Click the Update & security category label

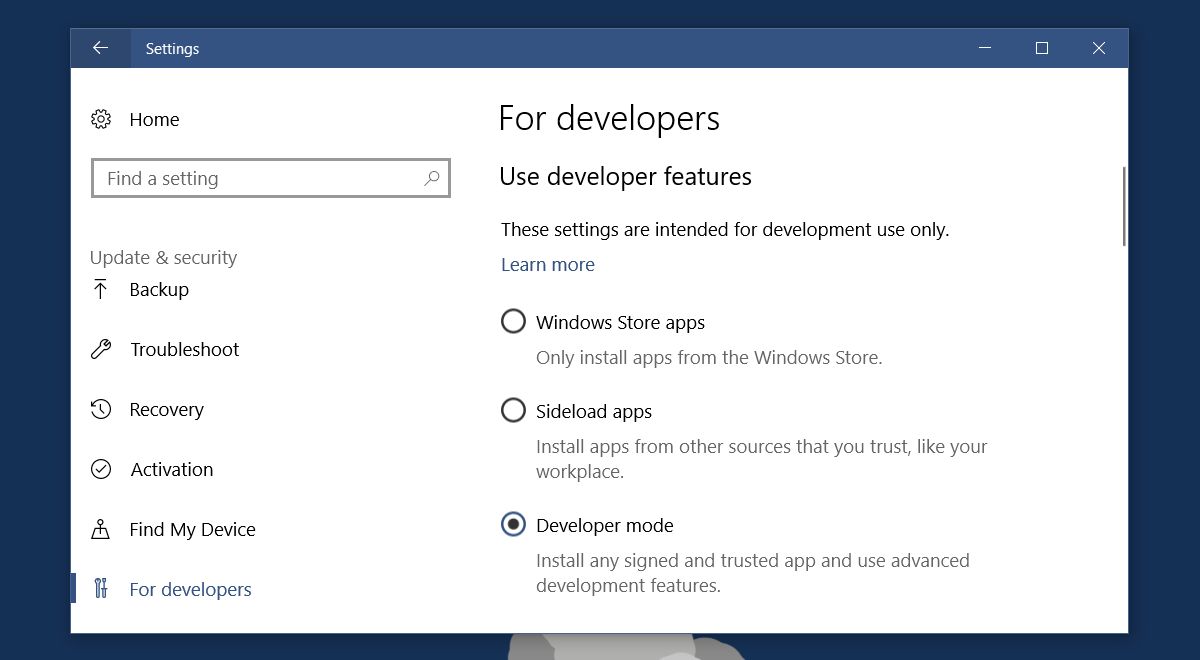point(163,258)
